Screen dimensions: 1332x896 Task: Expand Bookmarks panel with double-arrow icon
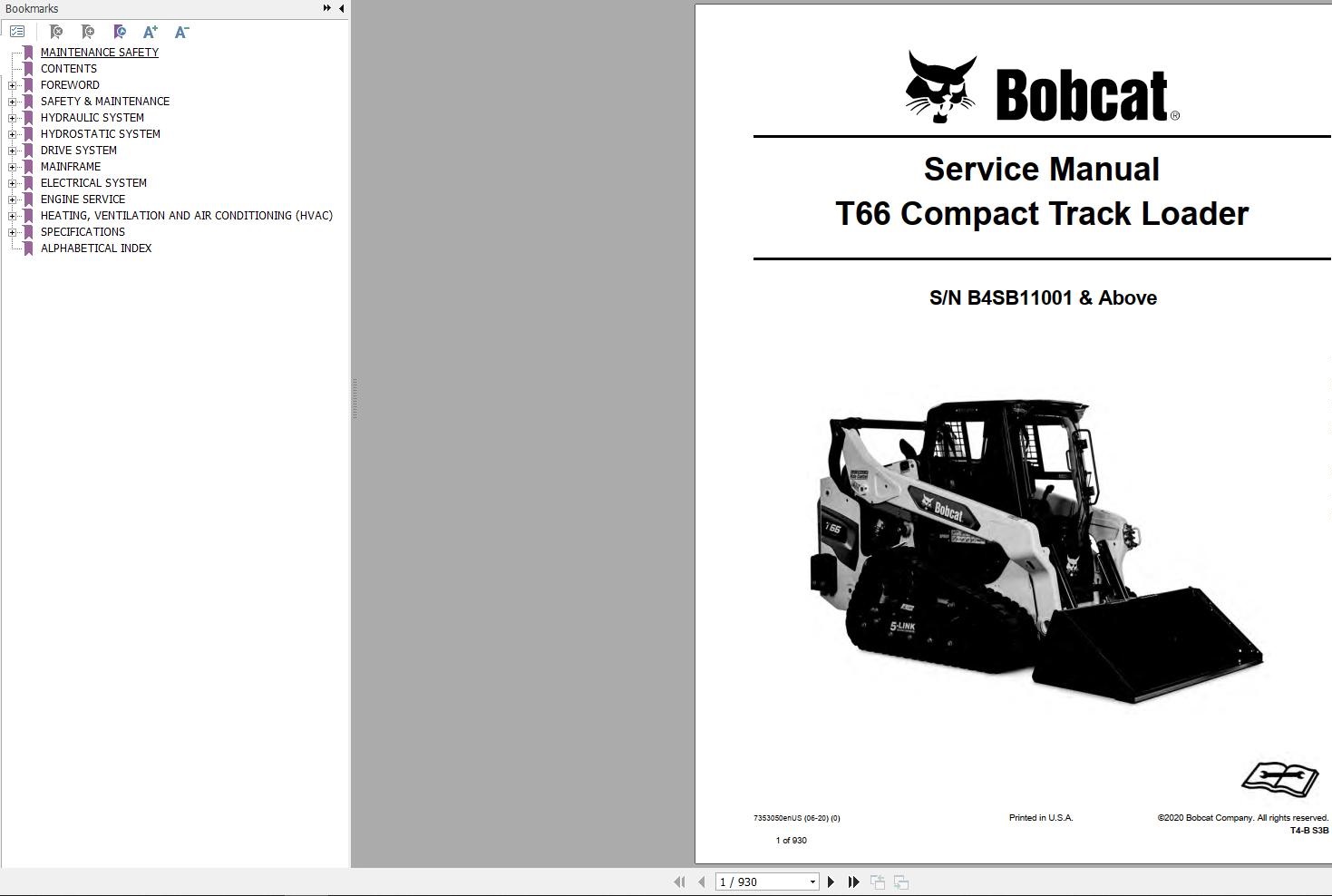pos(326,8)
